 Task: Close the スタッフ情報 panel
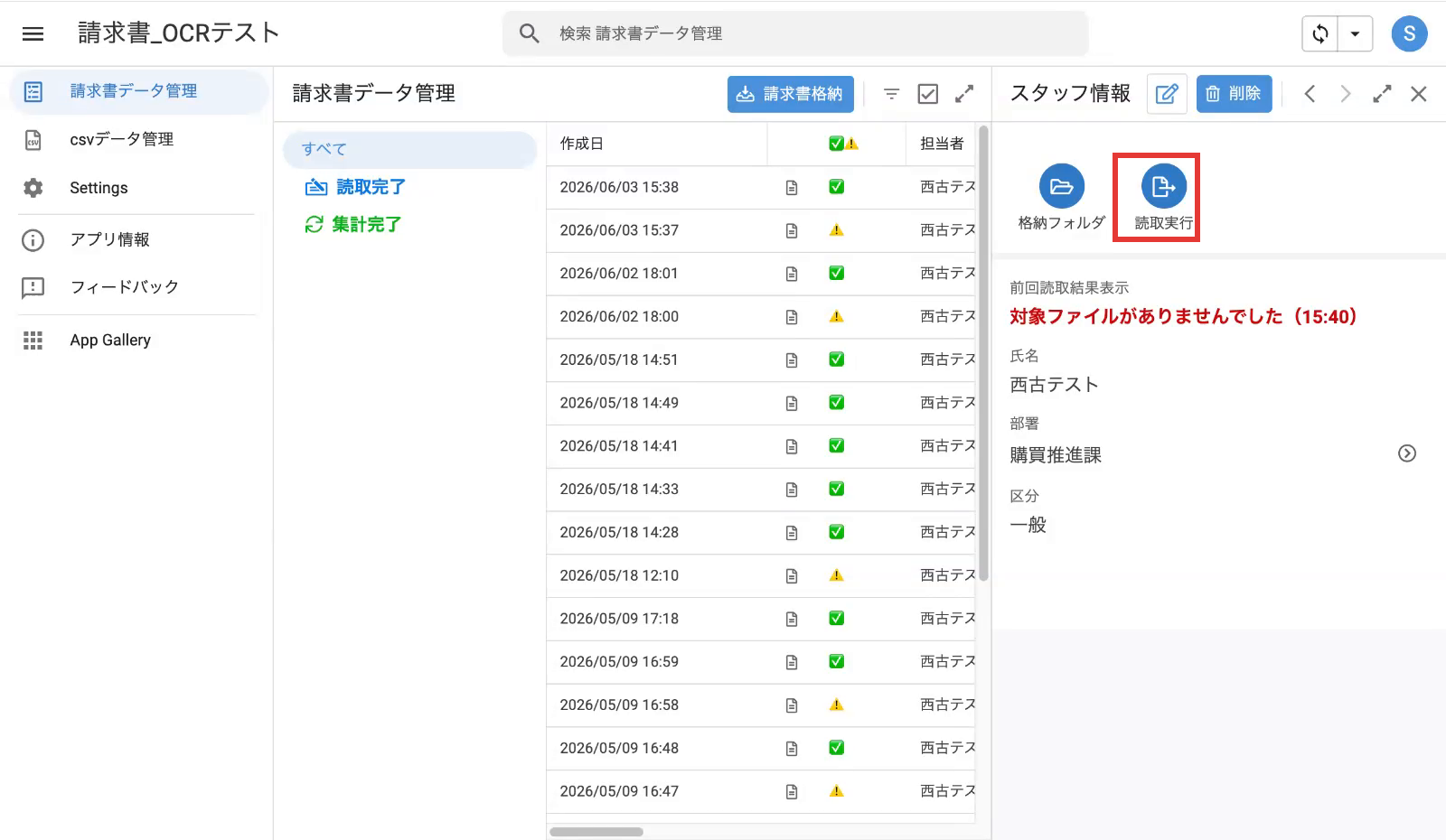(x=1419, y=94)
